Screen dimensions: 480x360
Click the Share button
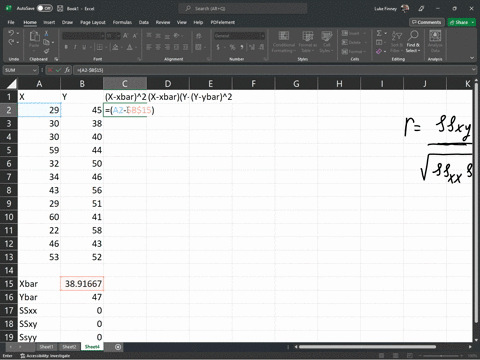tap(462, 22)
